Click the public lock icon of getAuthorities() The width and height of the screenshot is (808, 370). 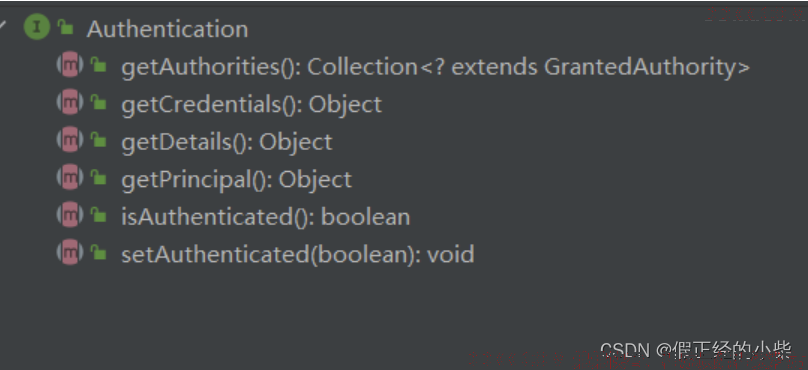pyautogui.click(x=98, y=65)
